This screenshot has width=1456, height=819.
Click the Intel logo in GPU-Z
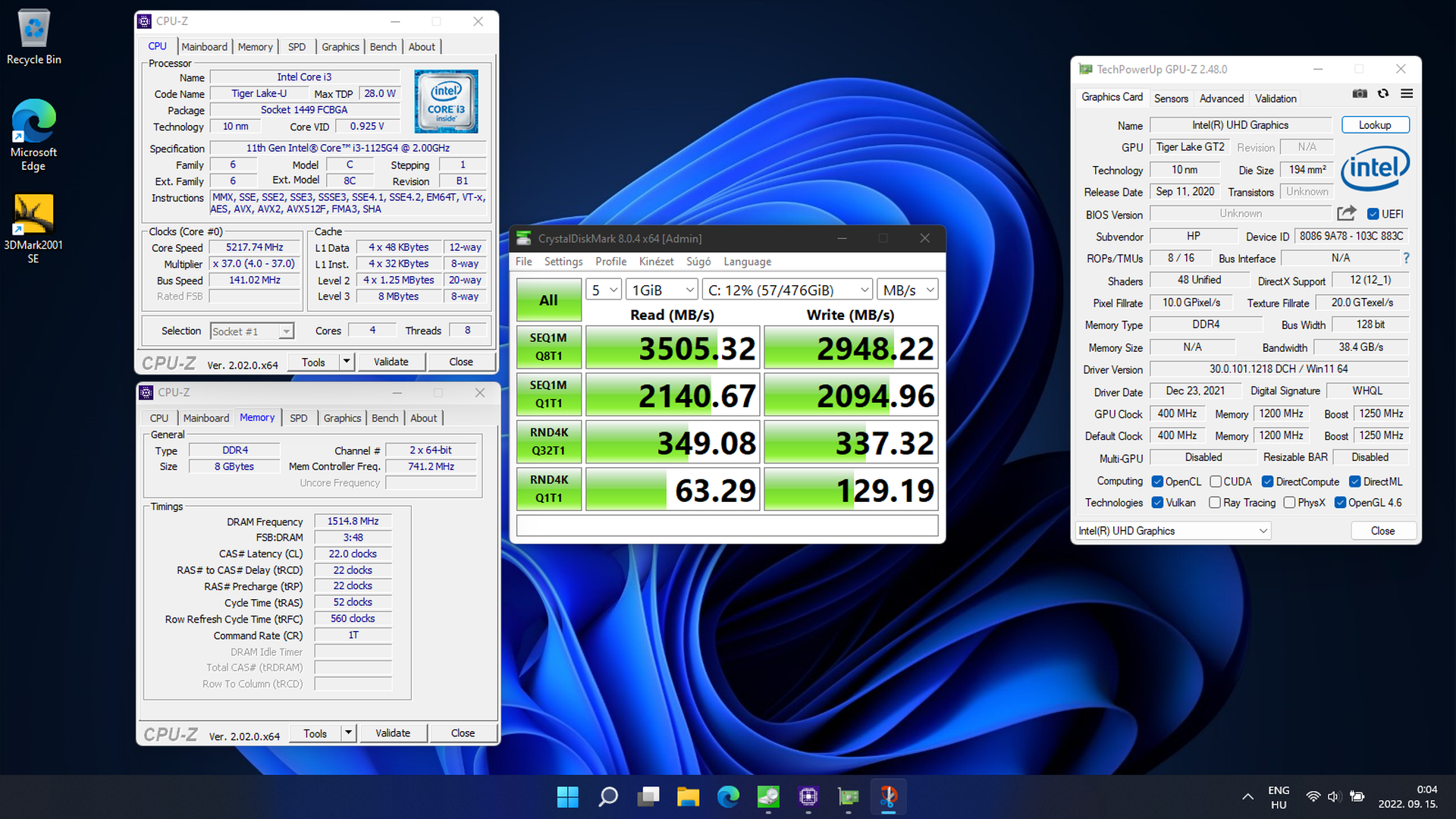coord(1375,168)
